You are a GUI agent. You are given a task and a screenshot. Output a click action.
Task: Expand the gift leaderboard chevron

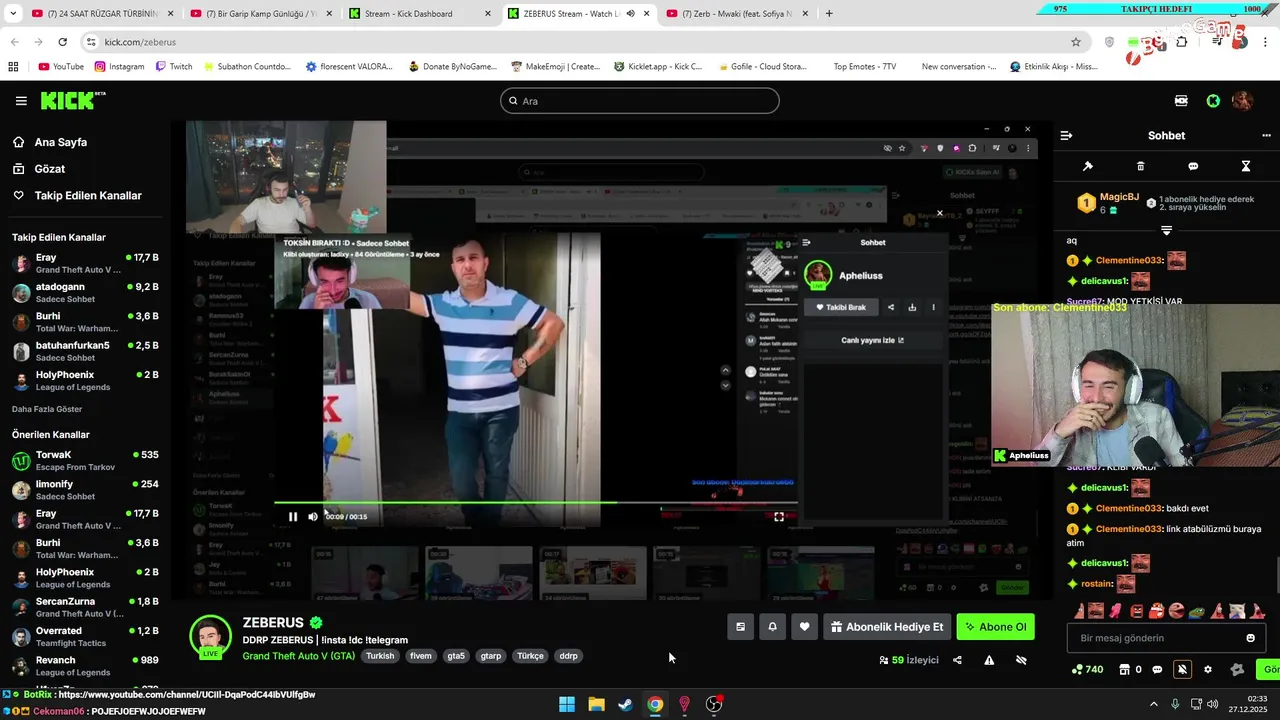tap(1166, 230)
